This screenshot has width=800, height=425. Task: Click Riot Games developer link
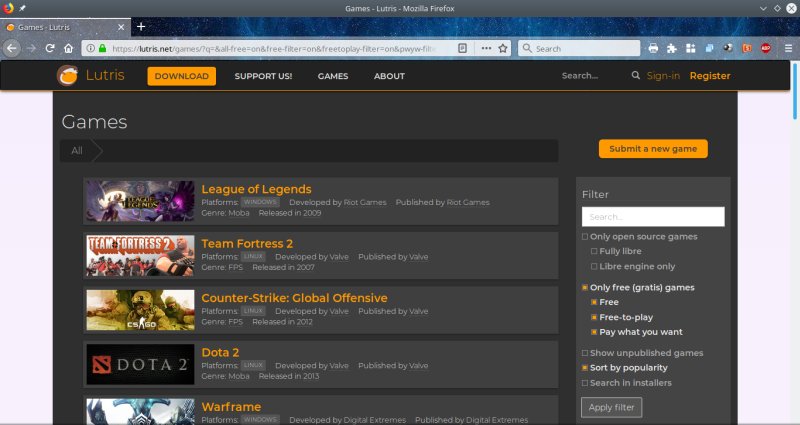[365, 203]
